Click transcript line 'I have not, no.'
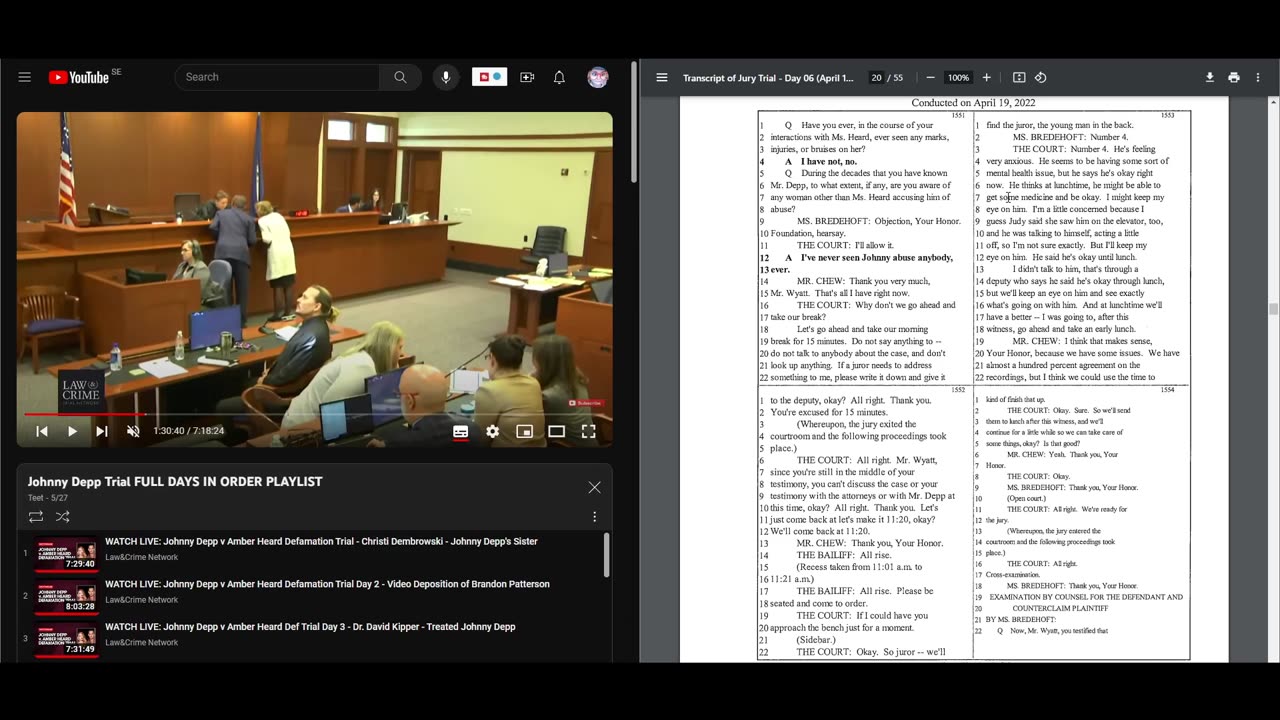This screenshot has width=1280, height=720. click(x=829, y=161)
